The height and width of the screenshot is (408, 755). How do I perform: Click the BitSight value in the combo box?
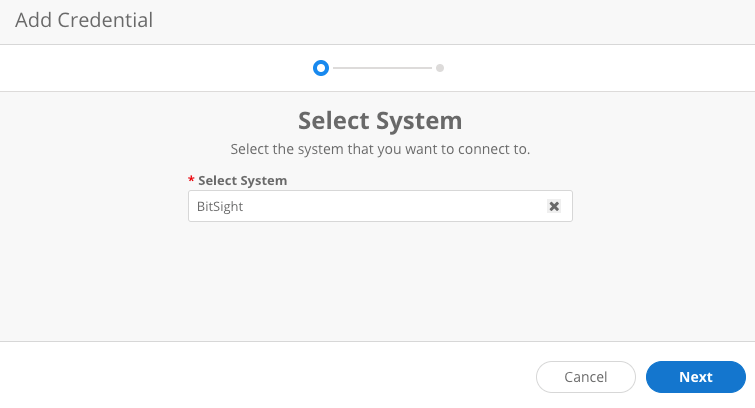coord(220,206)
